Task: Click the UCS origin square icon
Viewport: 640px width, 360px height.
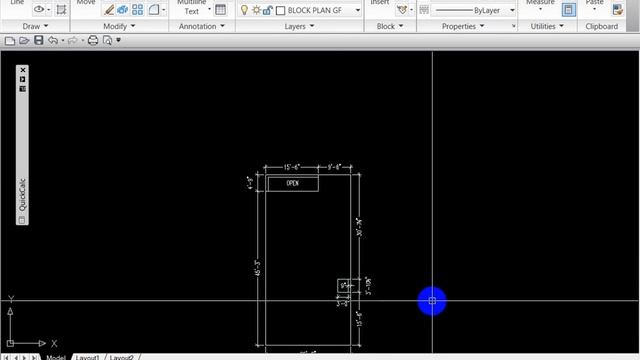Action: [x=10, y=343]
